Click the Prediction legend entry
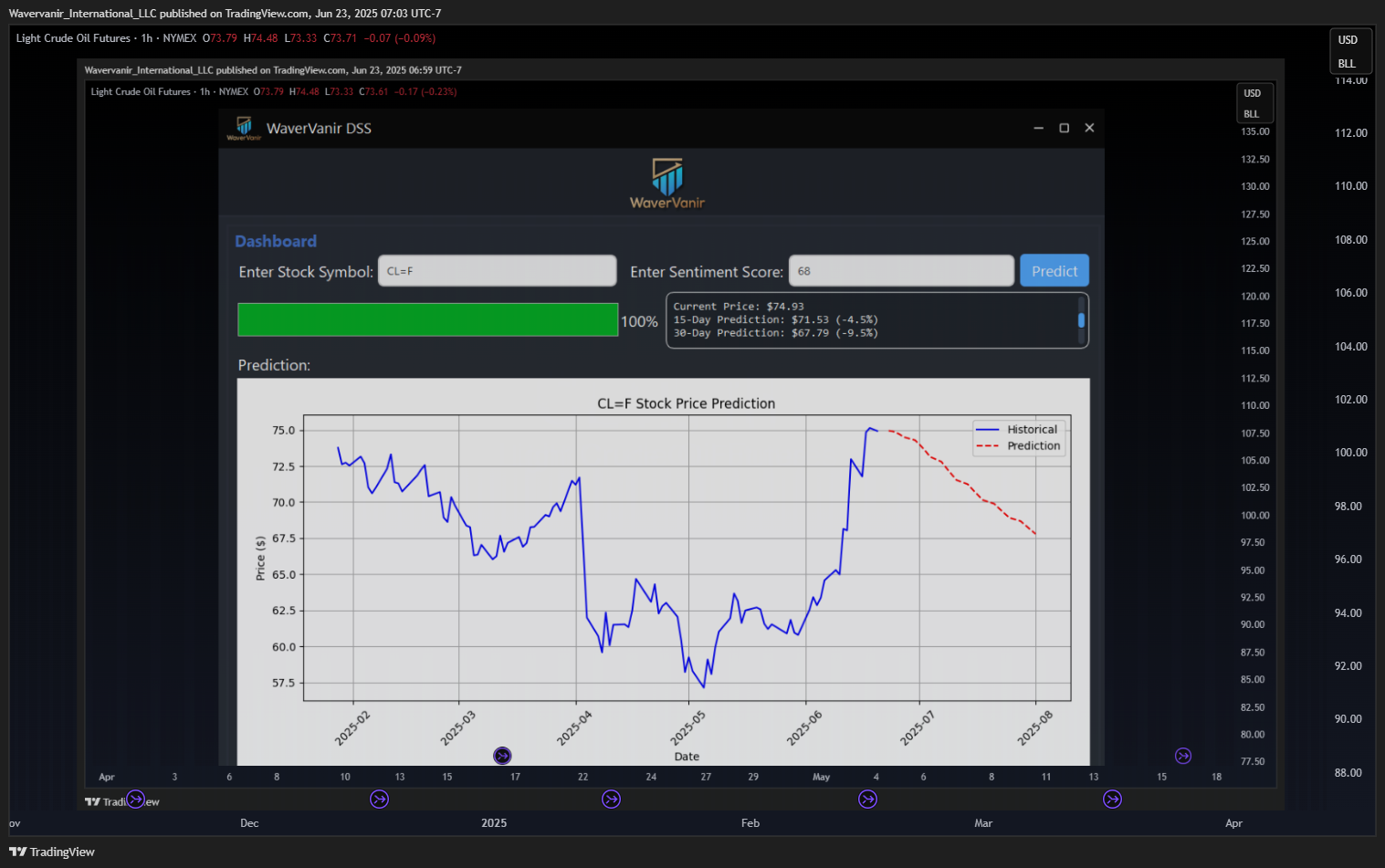This screenshot has height=868, width=1385. click(1018, 445)
